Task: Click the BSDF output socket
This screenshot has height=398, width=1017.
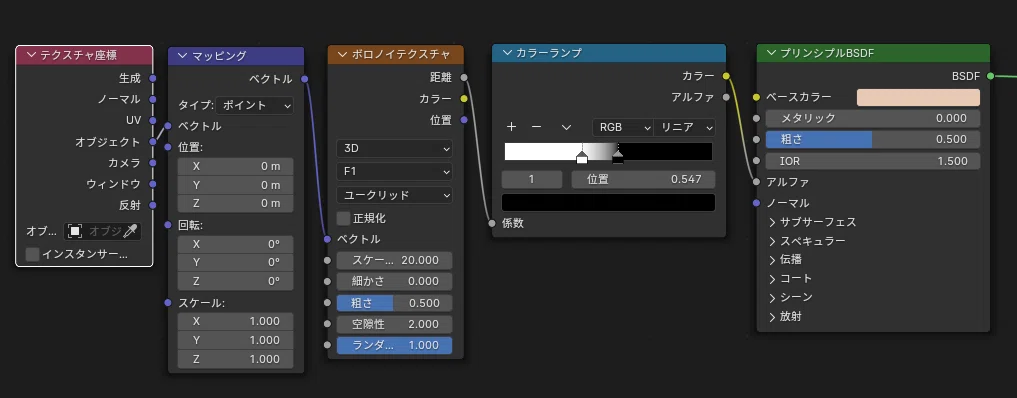Action: [x=990, y=76]
